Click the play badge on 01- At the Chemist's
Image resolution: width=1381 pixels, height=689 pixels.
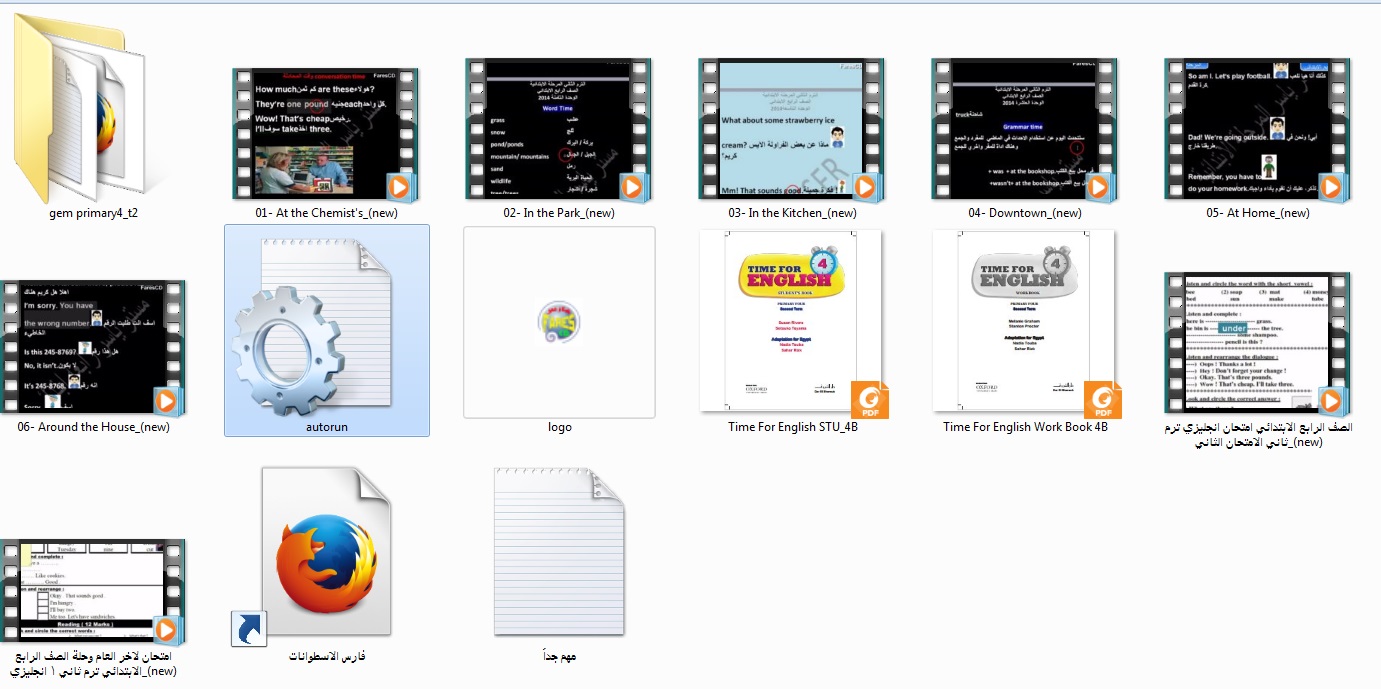[399, 187]
